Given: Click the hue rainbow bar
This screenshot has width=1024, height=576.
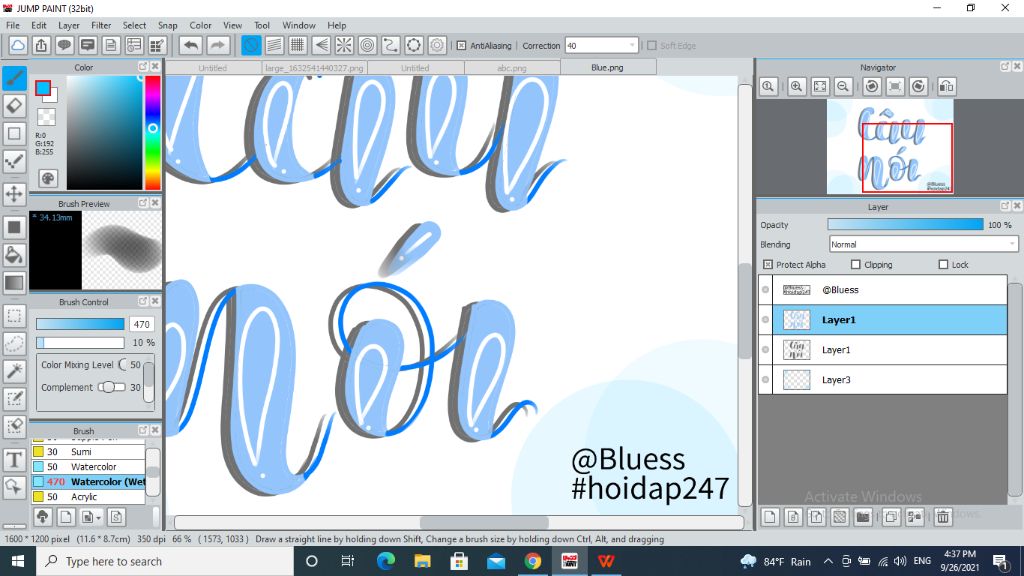Looking at the screenshot, I should (x=153, y=133).
